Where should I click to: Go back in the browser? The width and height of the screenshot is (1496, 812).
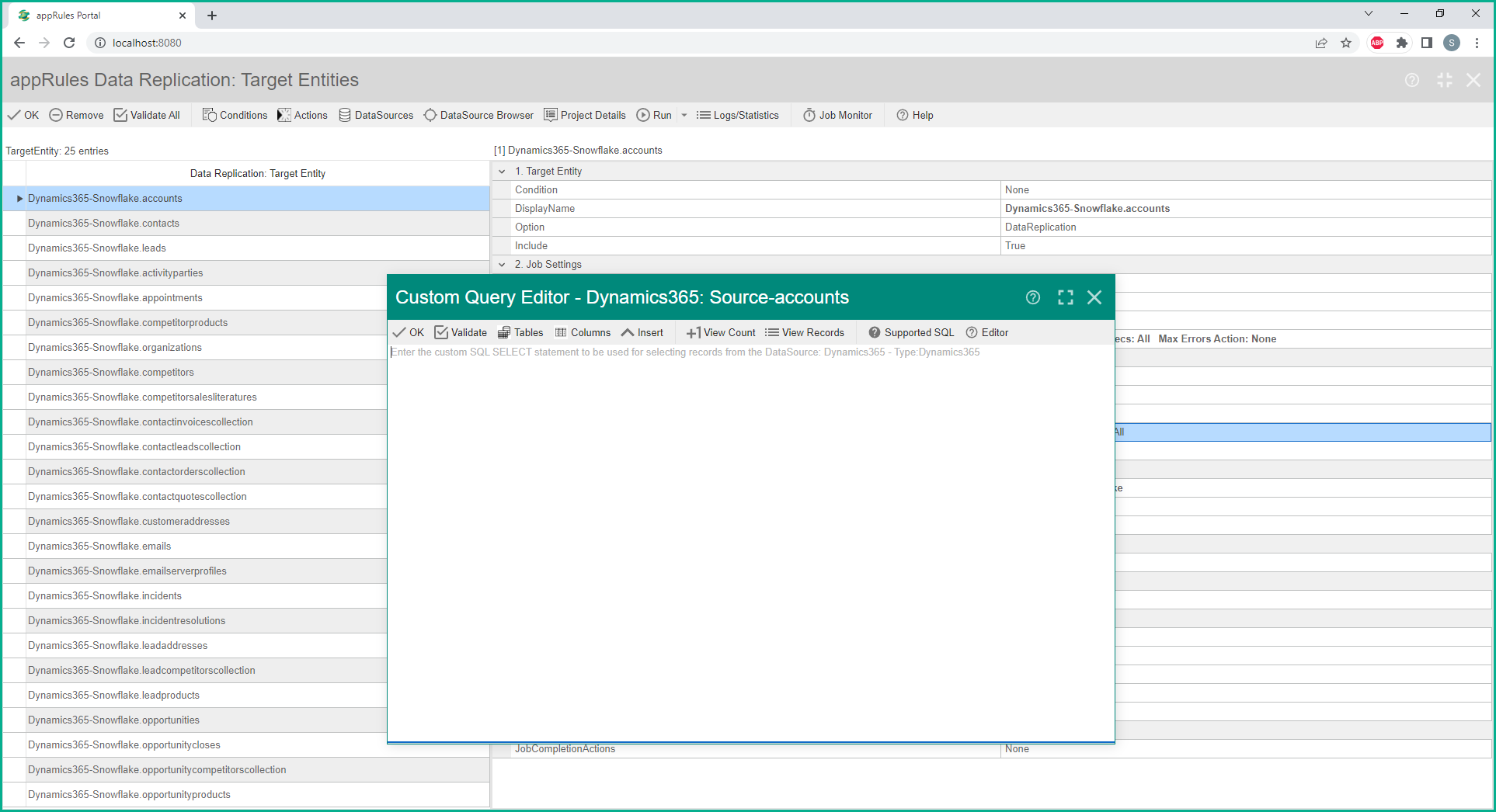pyautogui.click(x=19, y=43)
